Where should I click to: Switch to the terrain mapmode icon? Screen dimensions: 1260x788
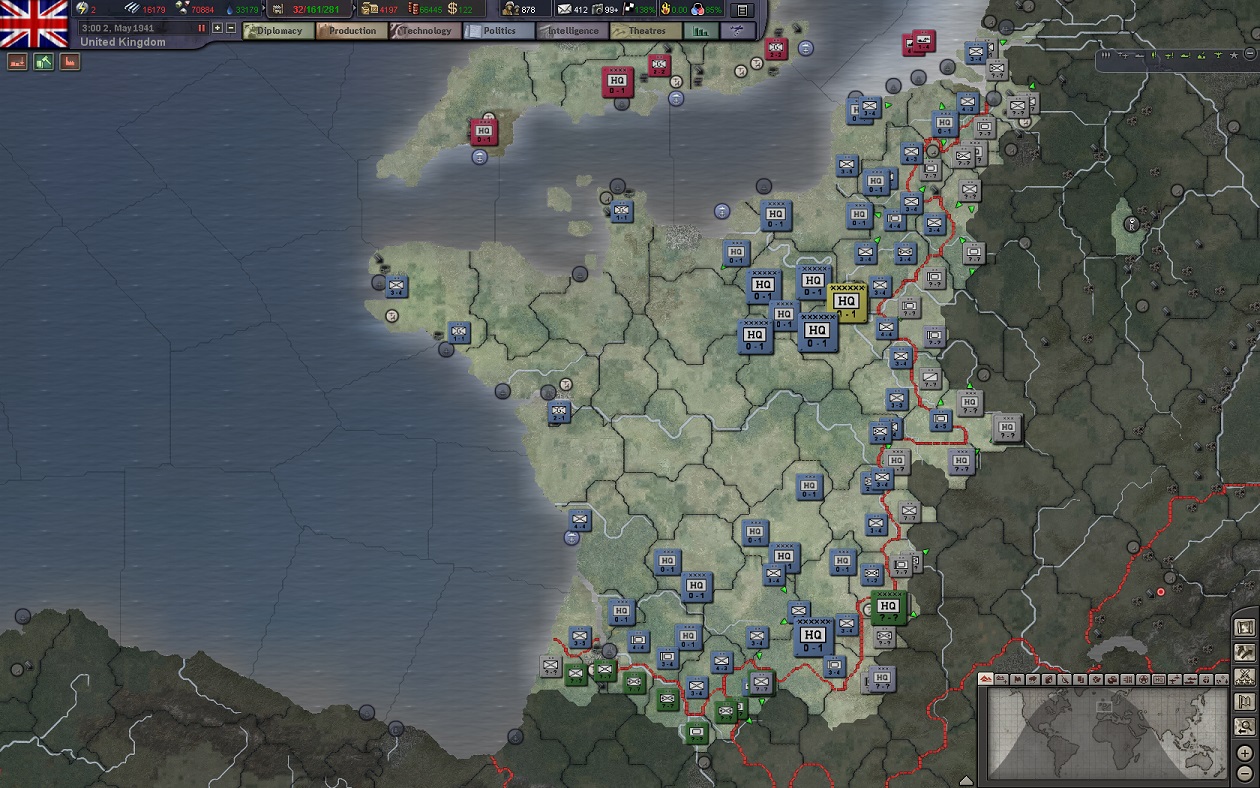coord(986,680)
